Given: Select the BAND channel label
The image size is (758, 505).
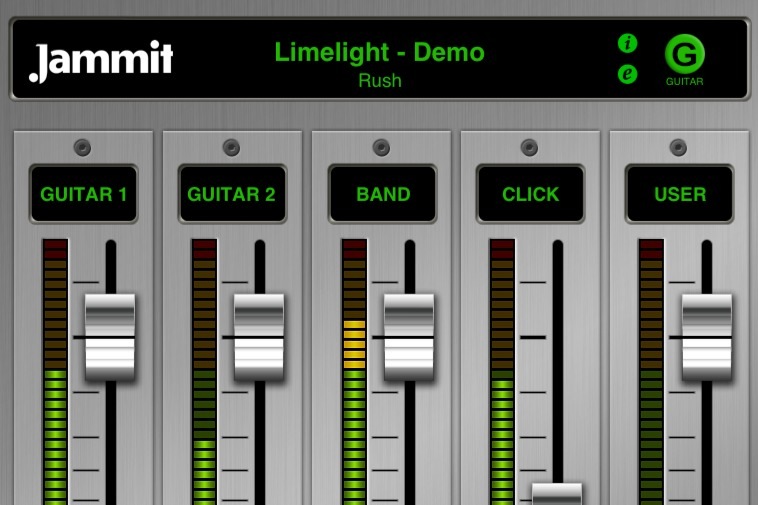Looking at the screenshot, I should [382, 194].
